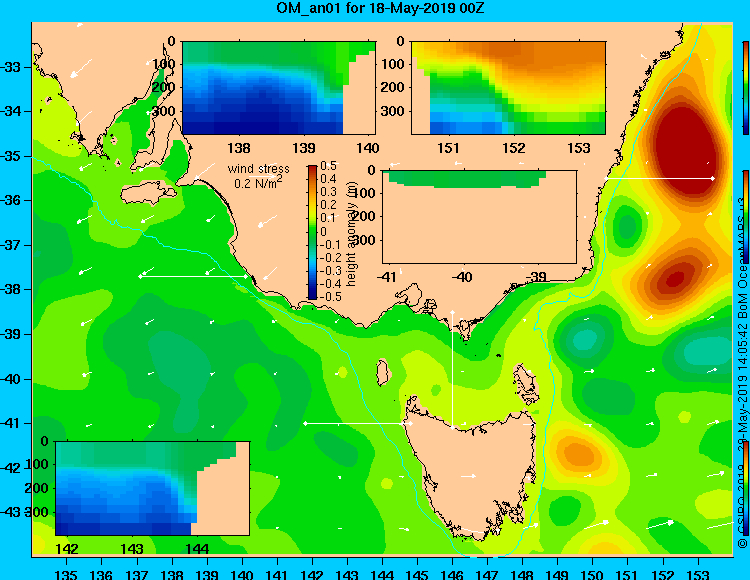Click the west endpoint diamond of the 37.7°S transect
This screenshot has width=750, height=580.
[x=140, y=276]
